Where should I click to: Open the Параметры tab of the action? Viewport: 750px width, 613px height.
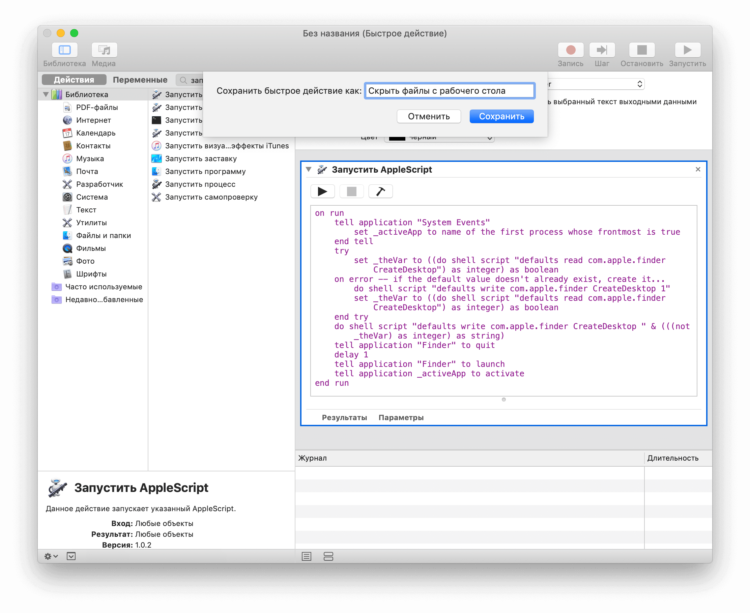coord(401,417)
